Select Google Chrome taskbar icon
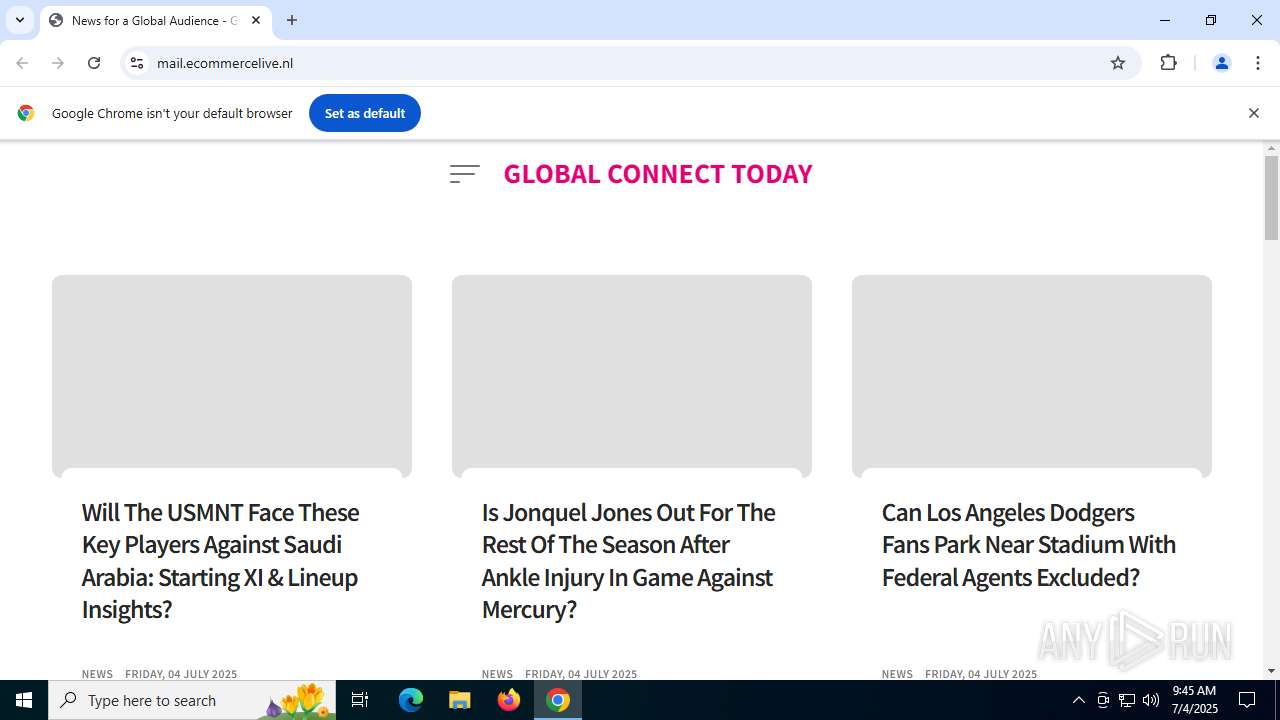 558,700
